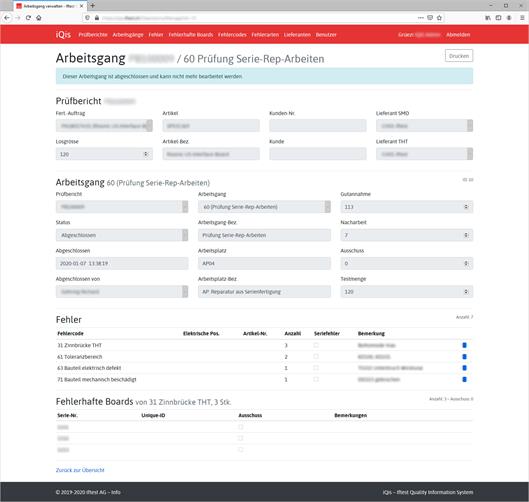Log out via the Abmelden link
Viewport: 529px width, 502px height.
click(x=458, y=35)
